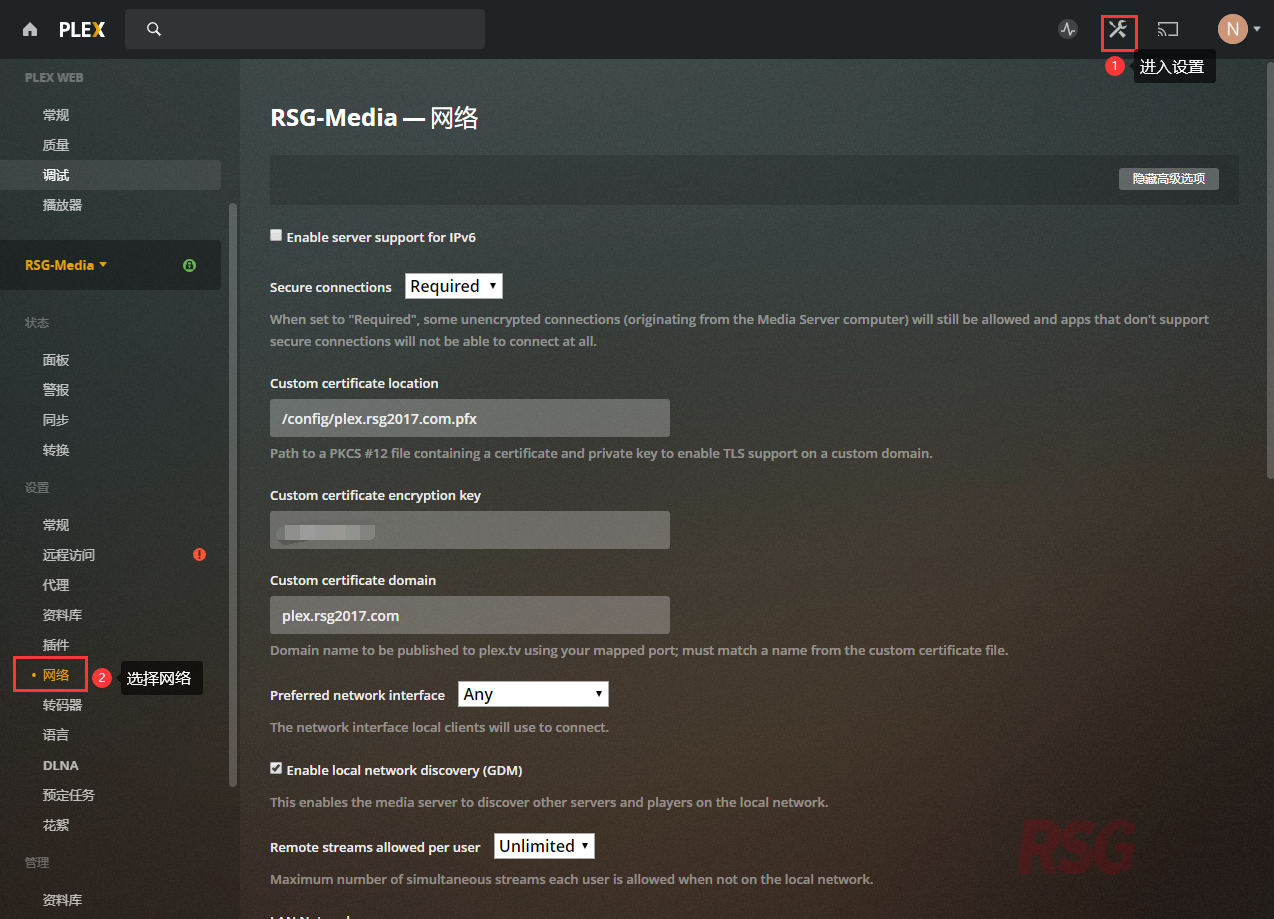The height and width of the screenshot is (919, 1274).
Task: Click the PLEX logo
Action: click(82, 29)
